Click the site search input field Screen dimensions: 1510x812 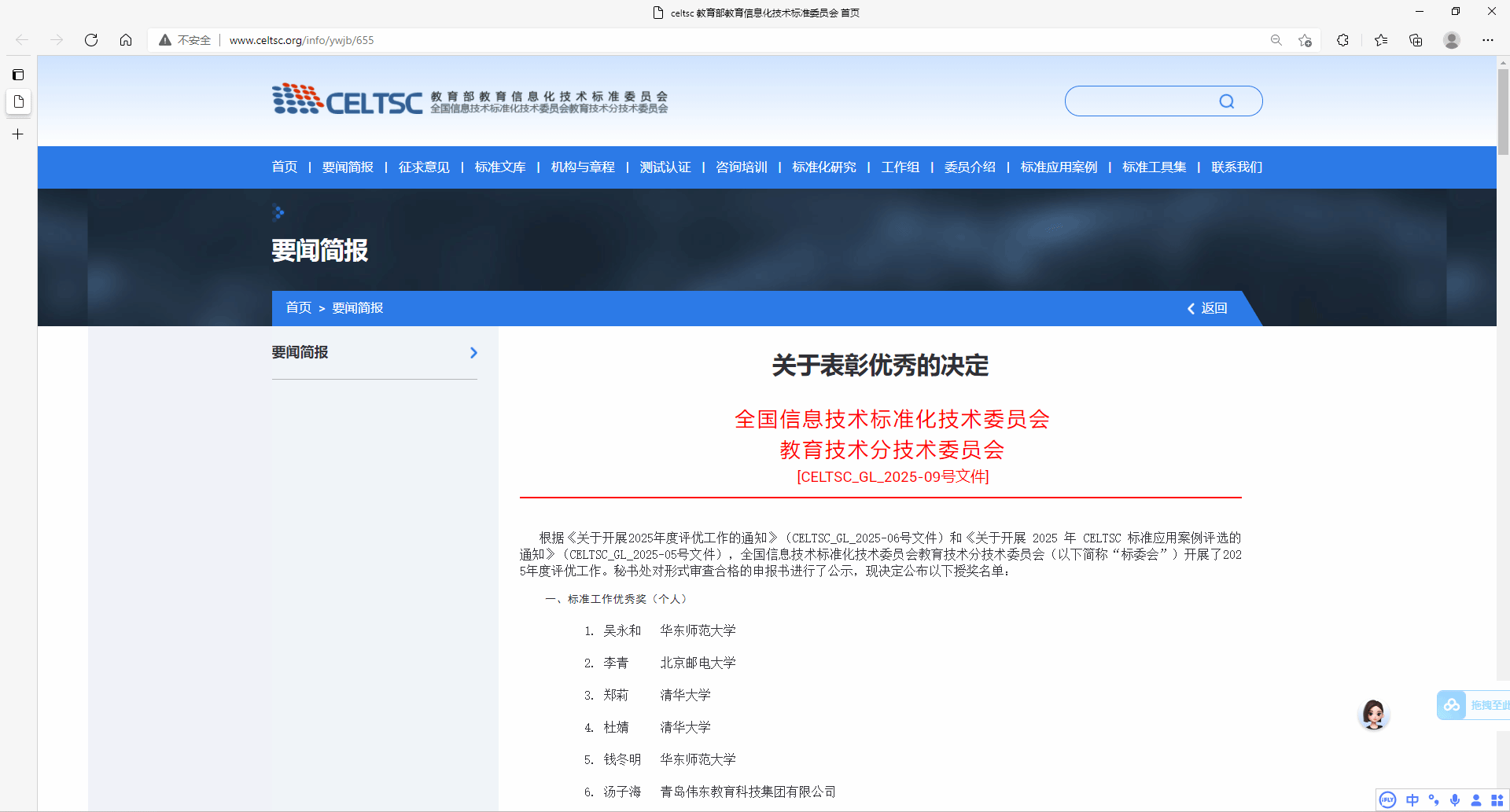(x=1140, y=101)
